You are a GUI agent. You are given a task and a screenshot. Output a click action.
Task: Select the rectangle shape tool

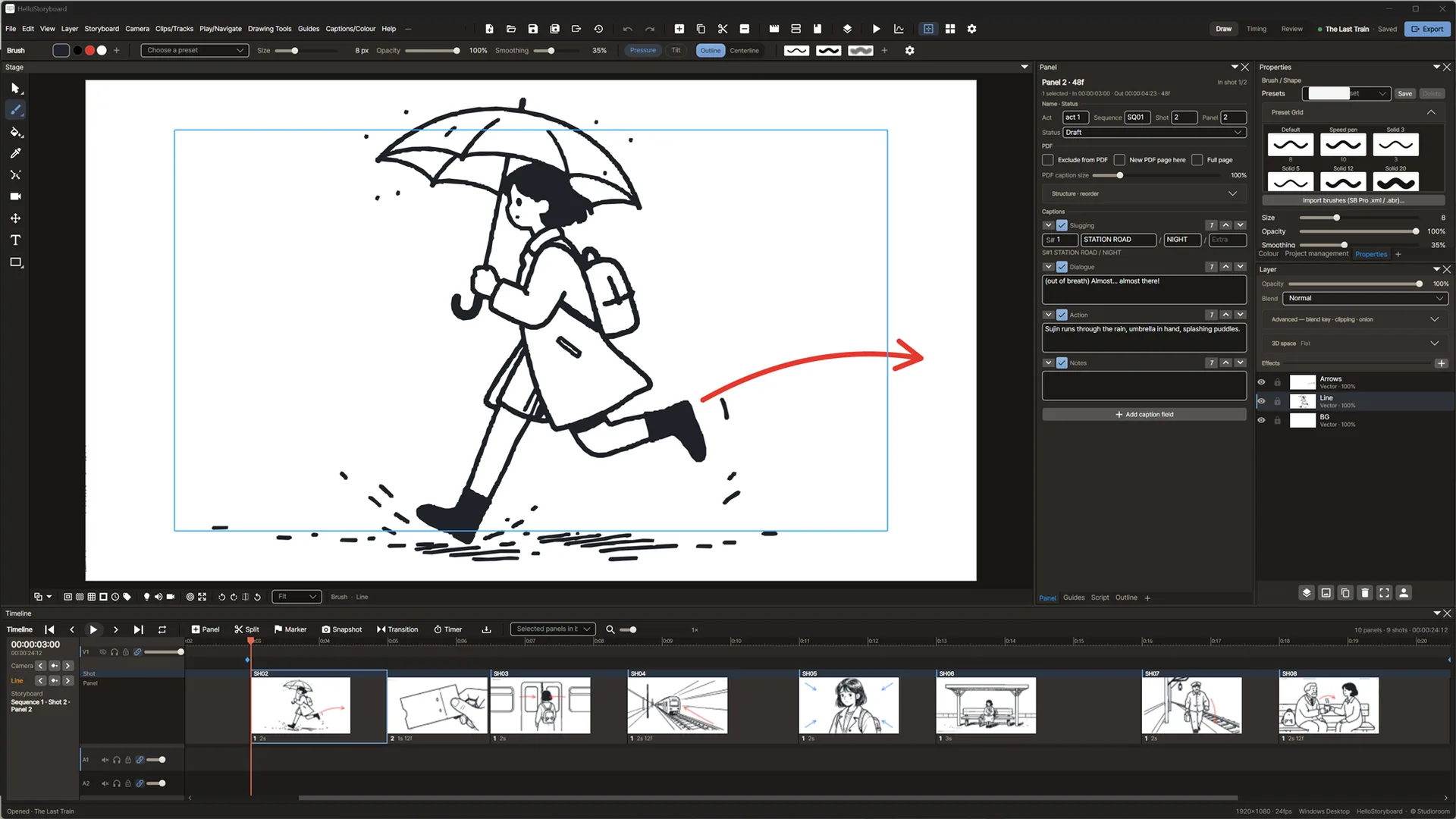click(15, 262)
